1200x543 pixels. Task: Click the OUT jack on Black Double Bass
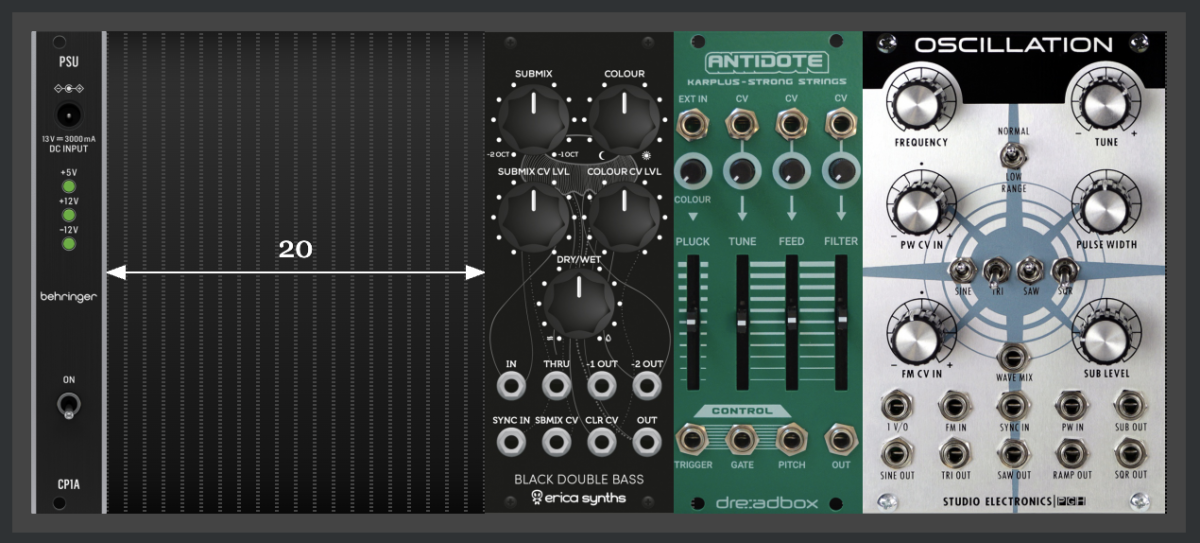pos(647,440)
